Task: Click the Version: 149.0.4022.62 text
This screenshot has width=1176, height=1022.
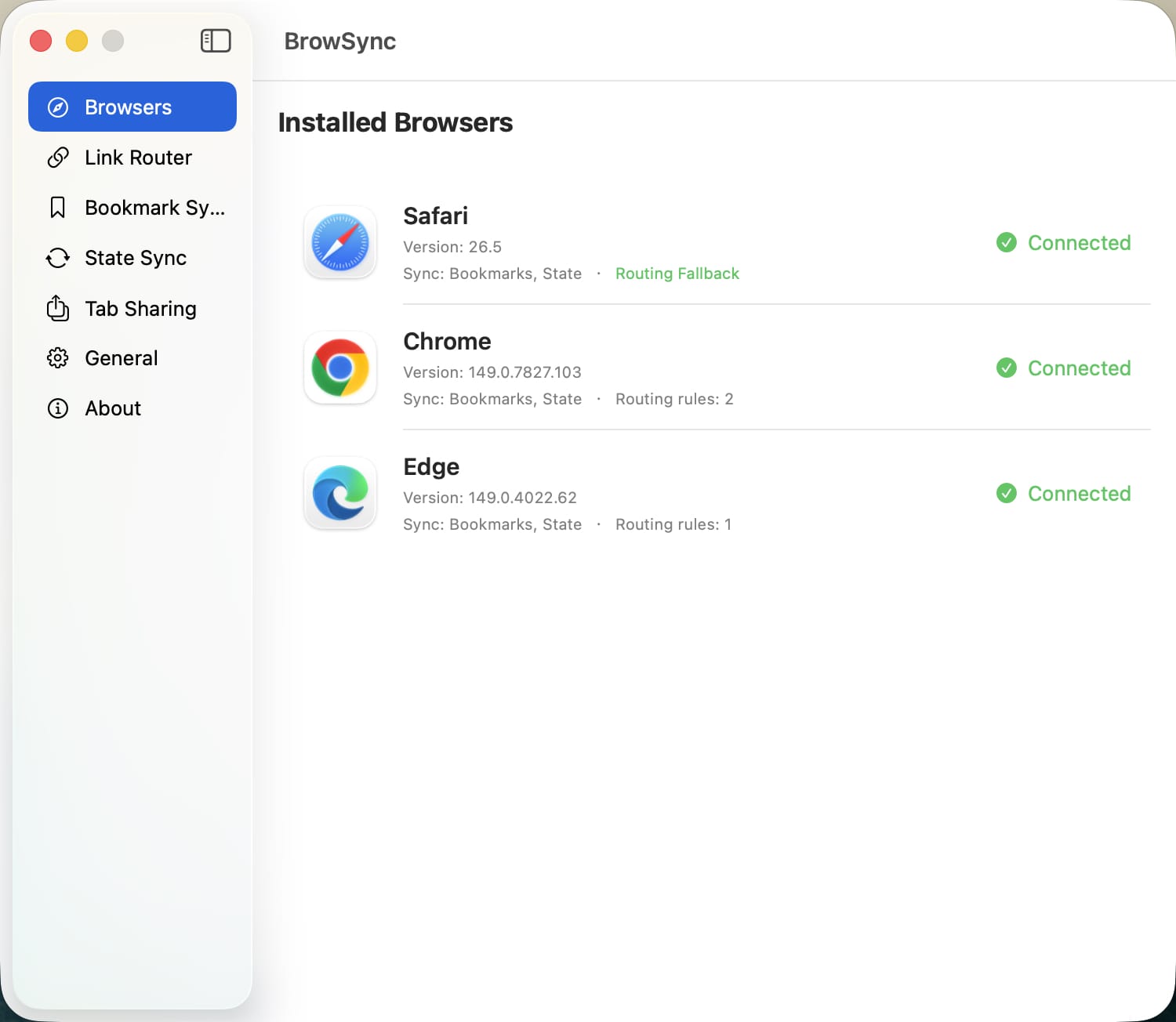Action: [490, 498]
